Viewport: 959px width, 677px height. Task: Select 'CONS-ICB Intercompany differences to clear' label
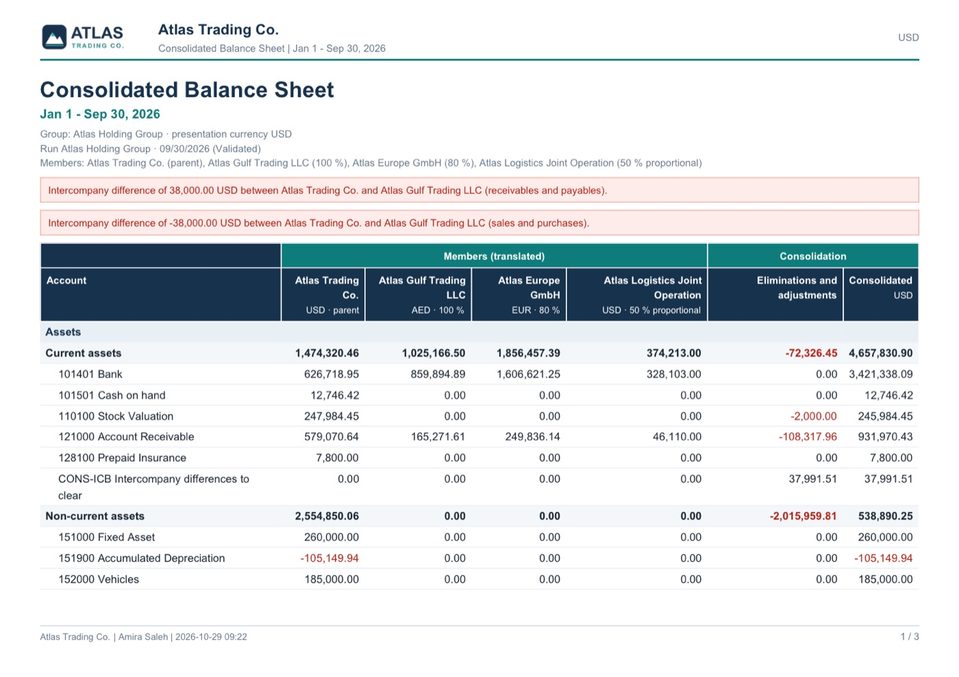(154, 487)
